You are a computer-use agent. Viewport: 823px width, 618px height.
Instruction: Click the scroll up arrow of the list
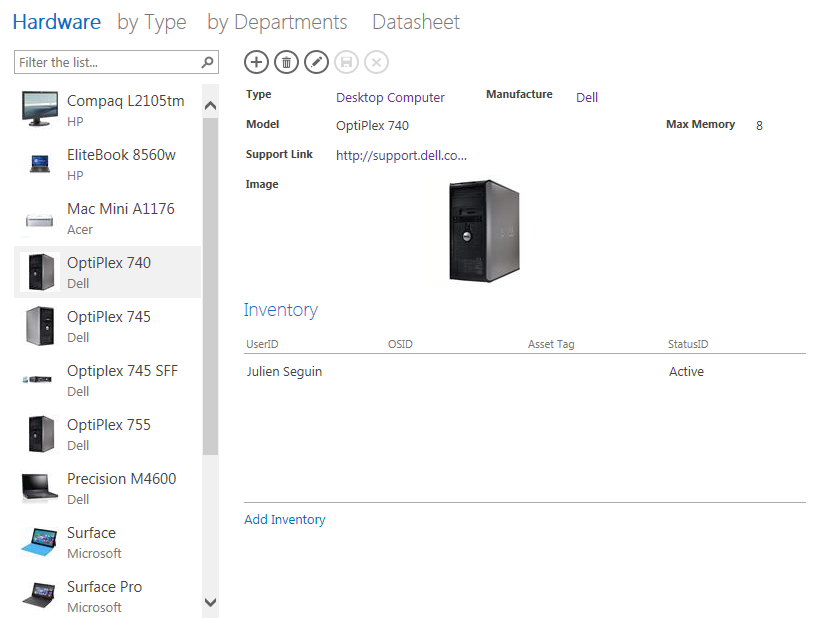pos(210,106)
